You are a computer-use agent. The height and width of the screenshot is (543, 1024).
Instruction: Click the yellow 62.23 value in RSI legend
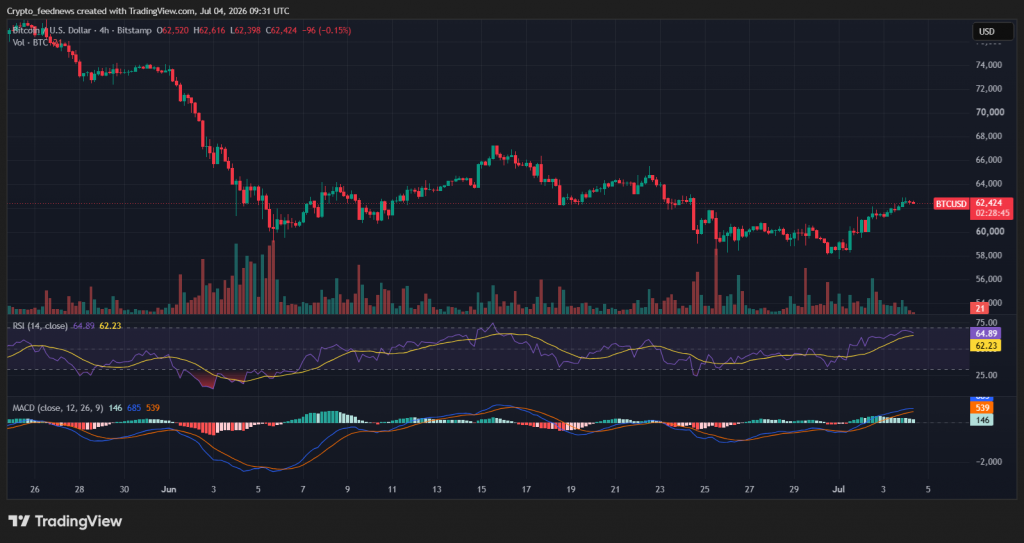coord(110,325)
